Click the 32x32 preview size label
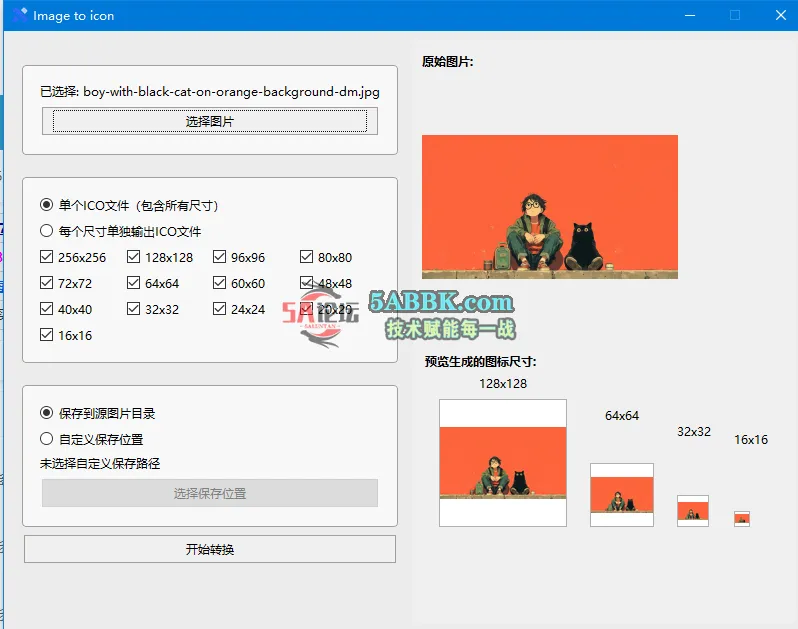 coord(694,431)
